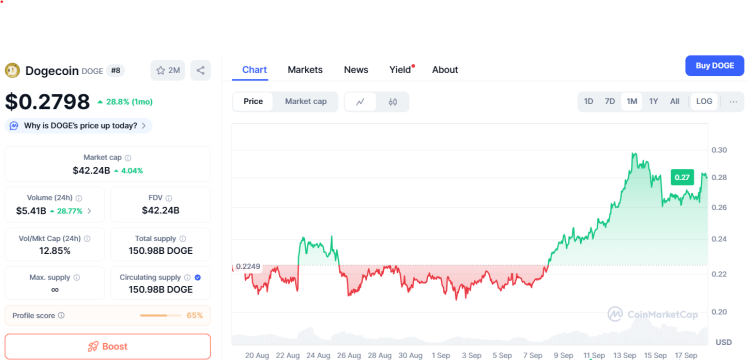Viewport: 749px width, 360px height.
Task: Select the Market cap chart toggle
Action: click(306, 102)
